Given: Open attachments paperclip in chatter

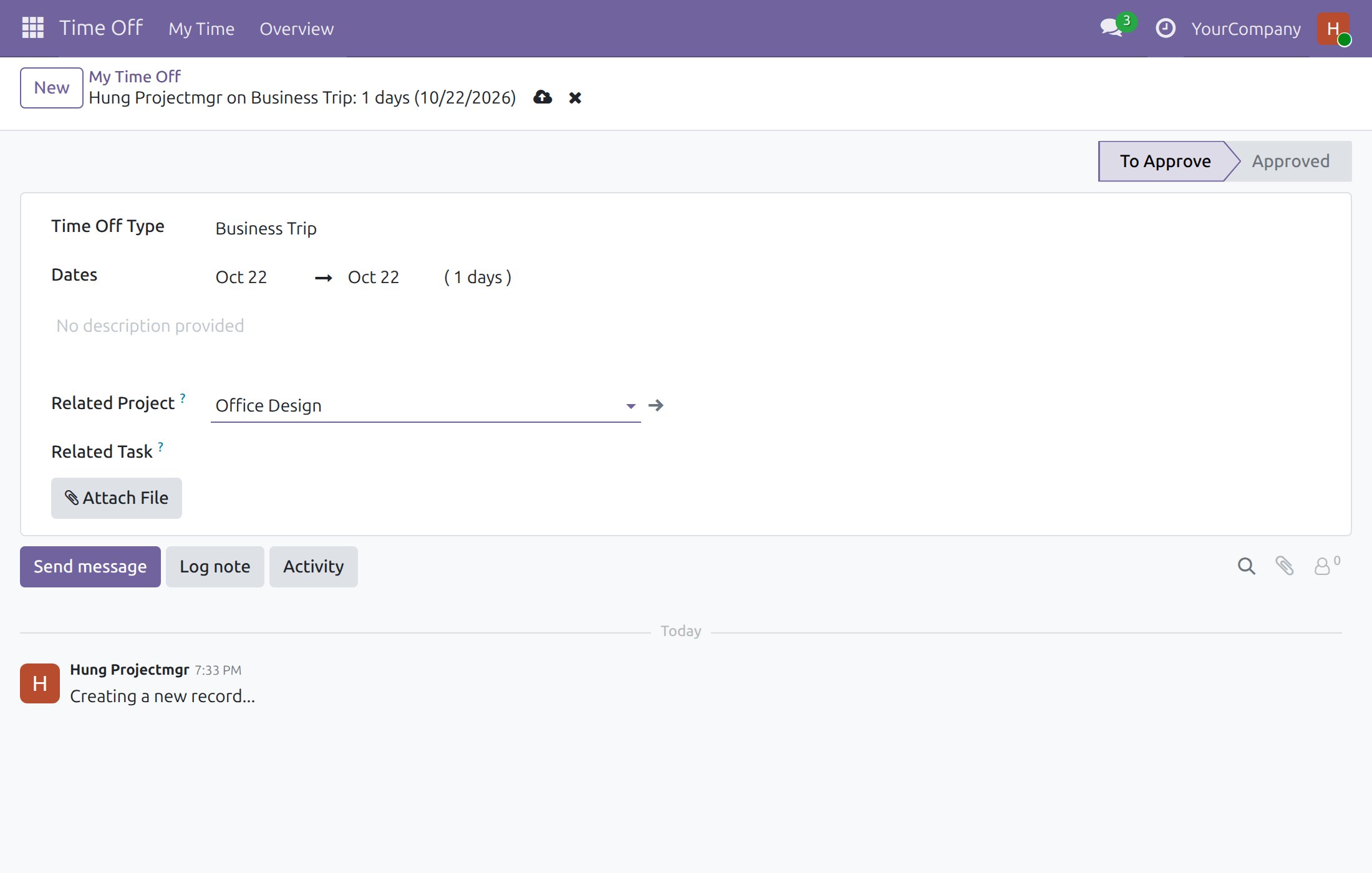Looking at the screenshot, I should [x=1284, y=566].
